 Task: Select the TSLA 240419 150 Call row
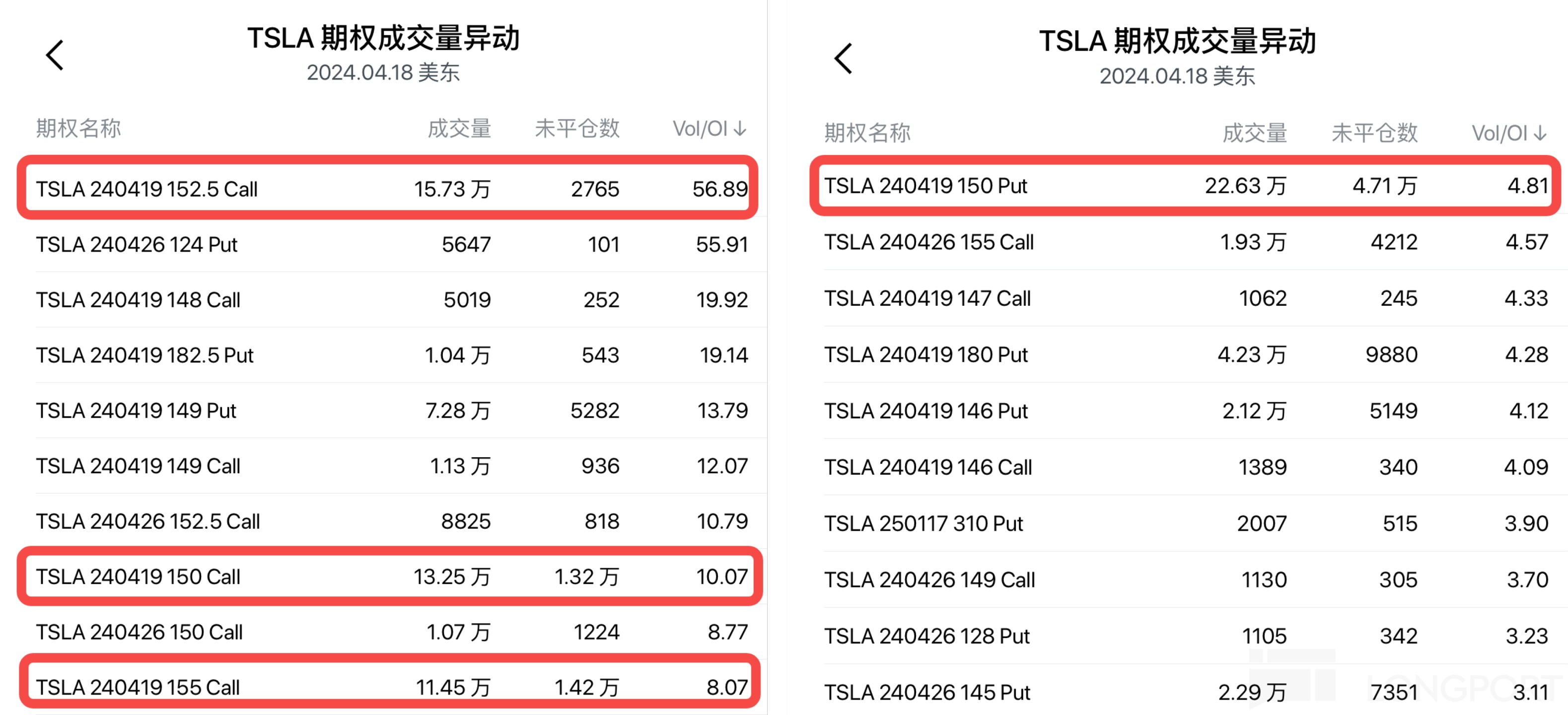[x=138, y=577]
